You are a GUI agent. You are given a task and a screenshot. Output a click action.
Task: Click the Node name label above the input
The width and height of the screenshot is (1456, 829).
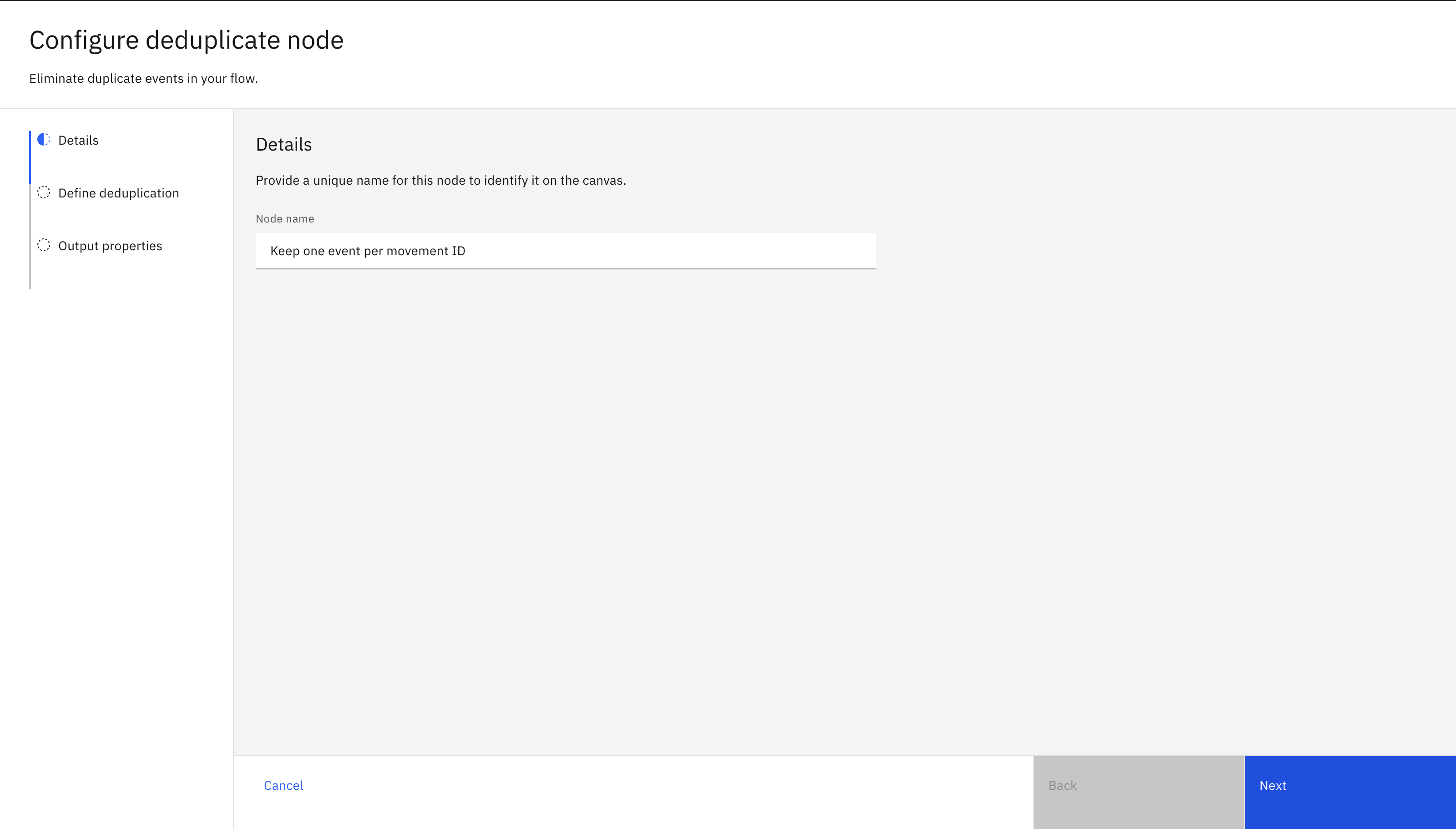(x=284, y=218)
